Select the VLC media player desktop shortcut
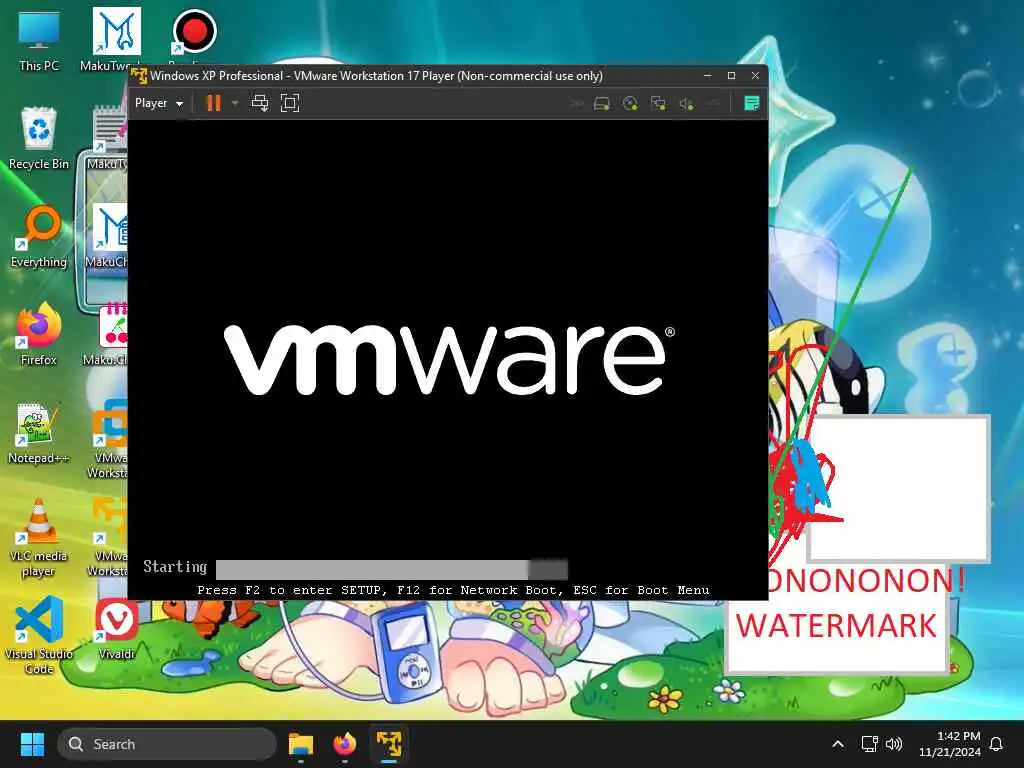 [39, 538]
